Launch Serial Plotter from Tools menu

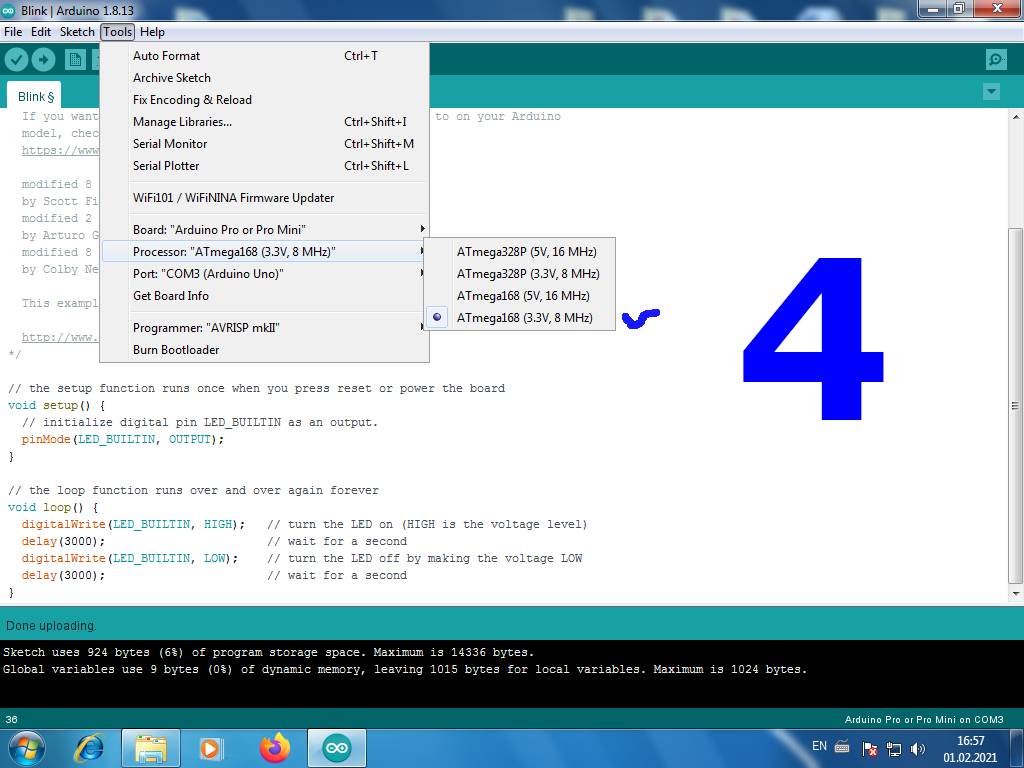(x=264, y=166)
